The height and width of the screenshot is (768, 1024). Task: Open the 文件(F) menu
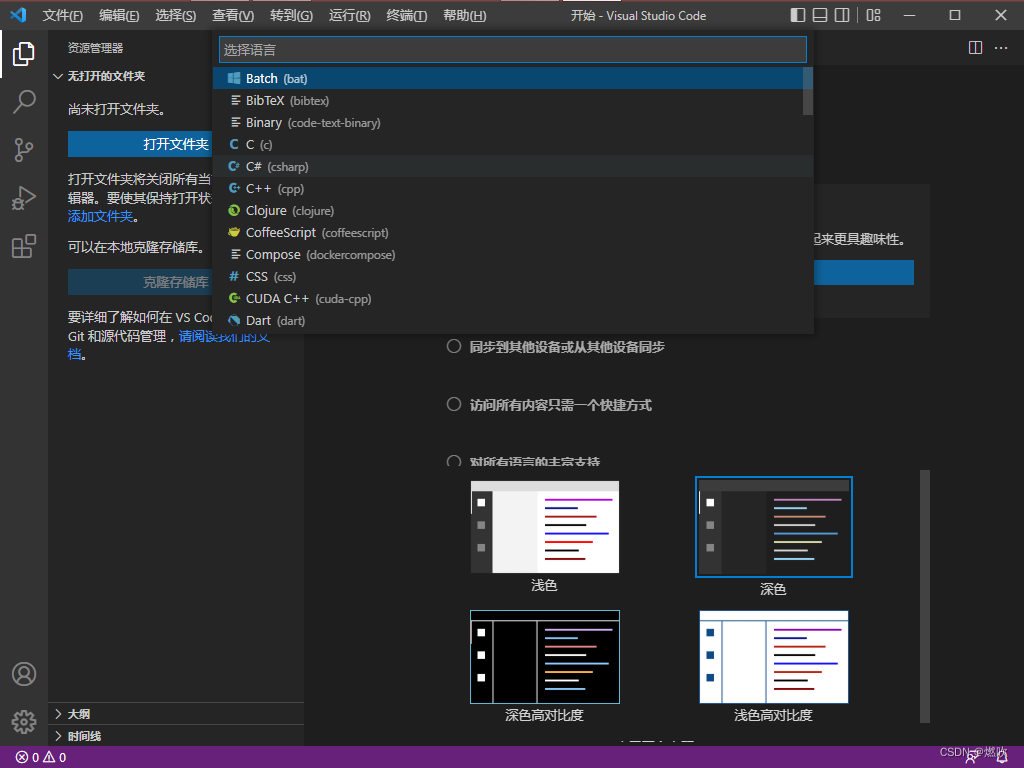click(x=63, y=15)
